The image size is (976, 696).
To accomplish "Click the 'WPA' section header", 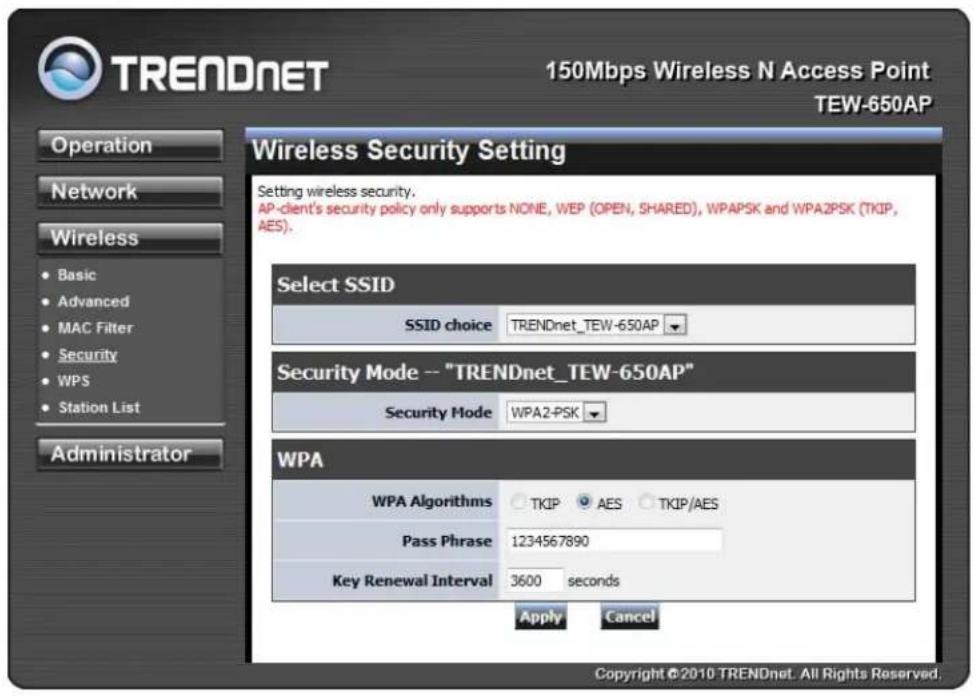I will click(593, 460).
